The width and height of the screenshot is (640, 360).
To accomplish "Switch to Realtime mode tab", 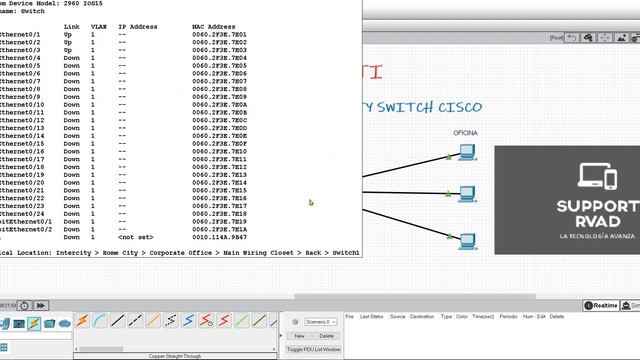I will [x=601, y=305].
